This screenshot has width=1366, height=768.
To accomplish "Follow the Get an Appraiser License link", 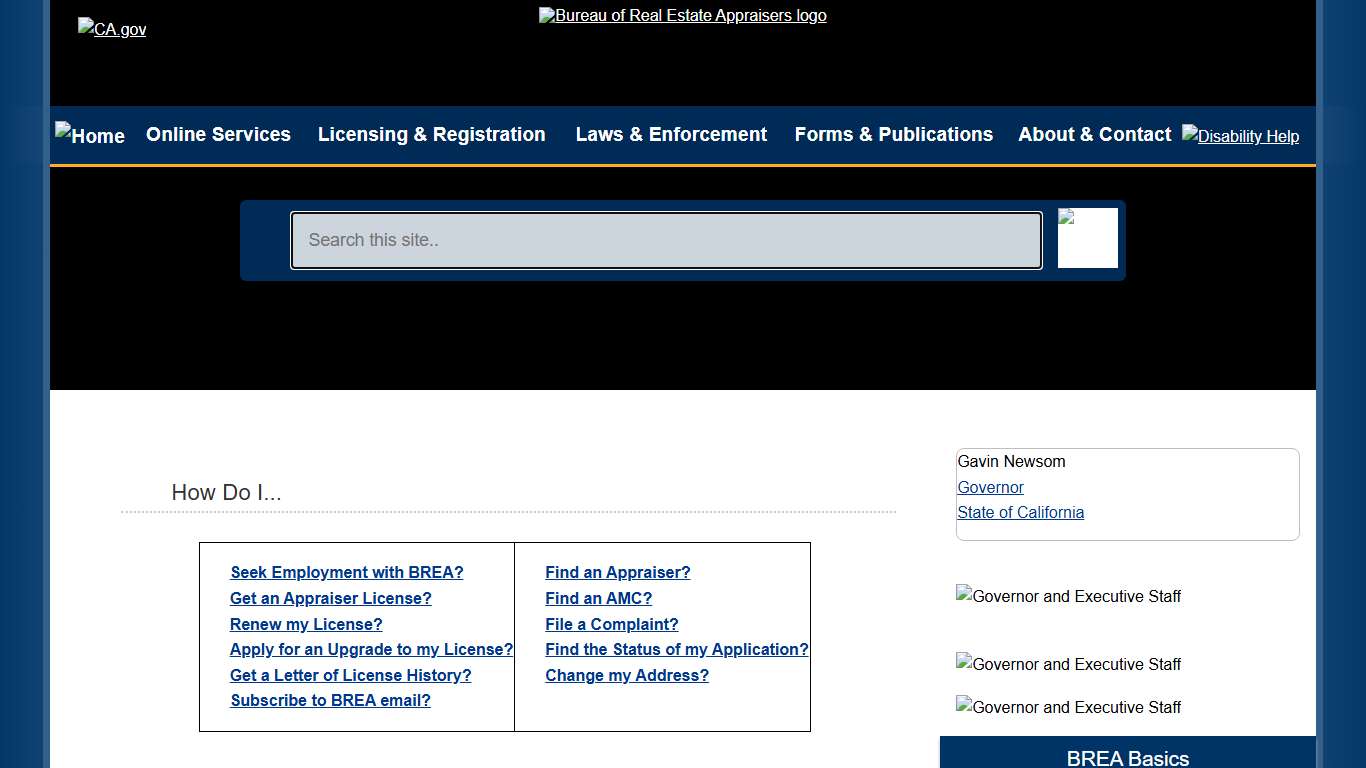I will 330,599.
